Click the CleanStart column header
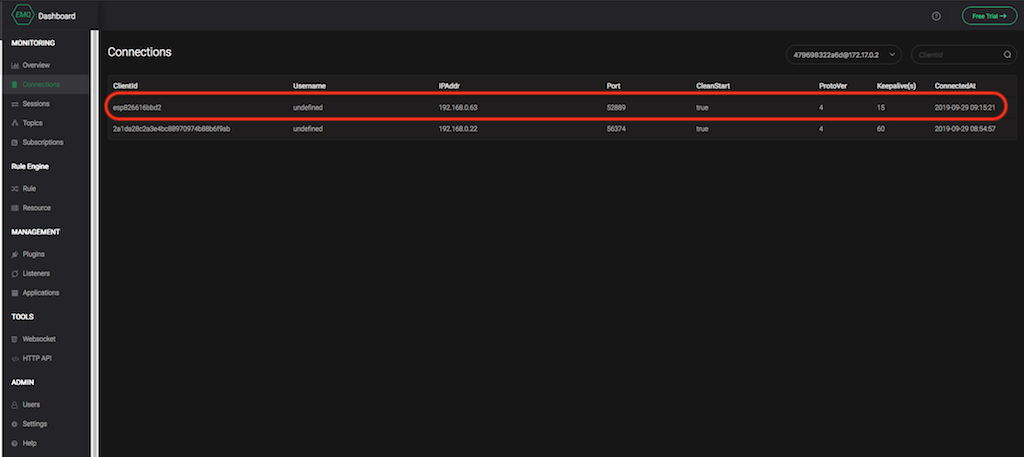The image size is (1024, 457). pos(713,86)
